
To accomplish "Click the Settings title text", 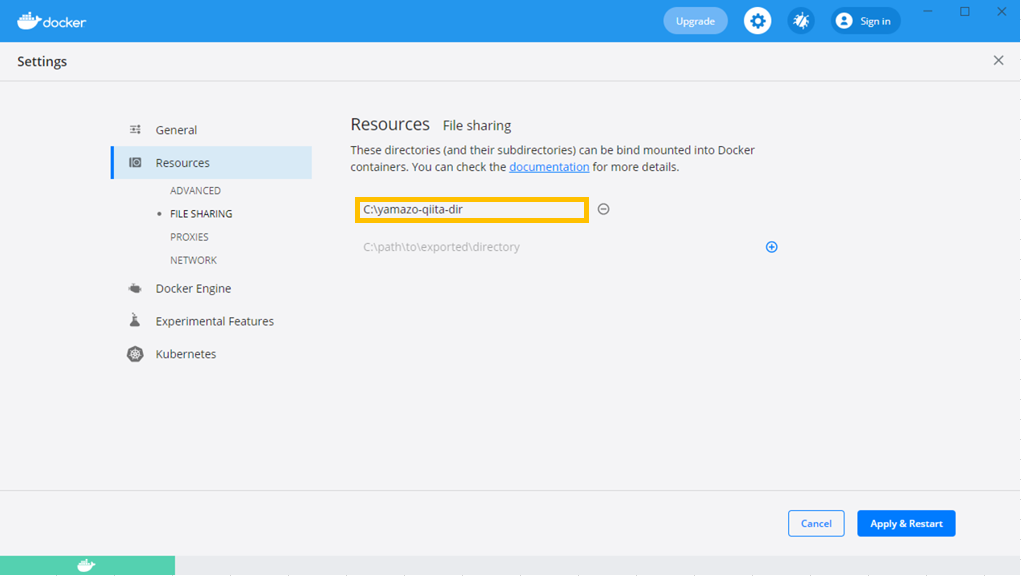I will (x=42, y=61).
